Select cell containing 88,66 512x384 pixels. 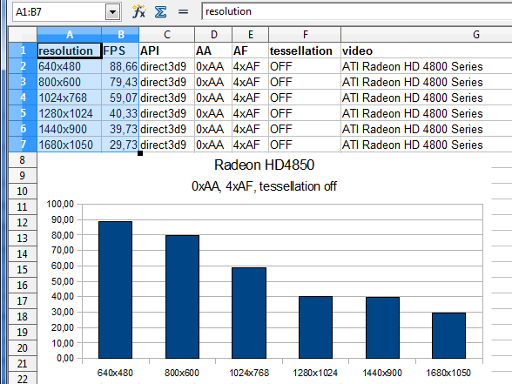[120, 66]
